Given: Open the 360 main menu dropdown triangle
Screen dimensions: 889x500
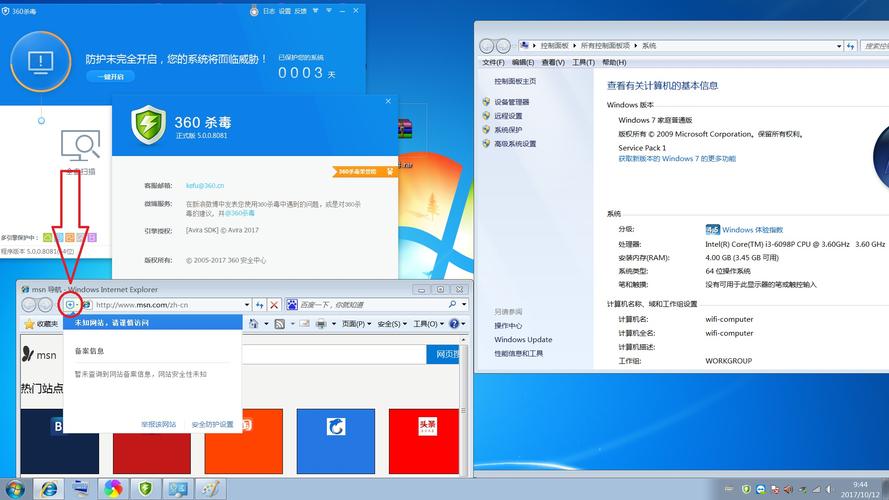Looking at the screenshot, I should click(329, 11).
